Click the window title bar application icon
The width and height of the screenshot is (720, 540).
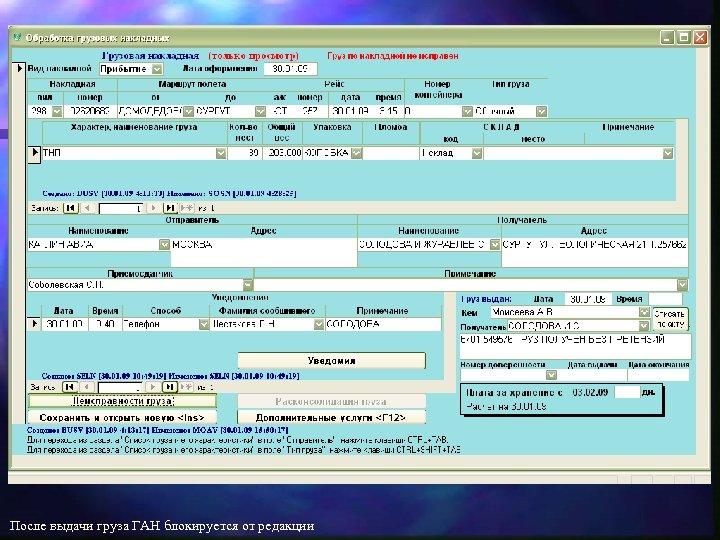click(17, 38)
